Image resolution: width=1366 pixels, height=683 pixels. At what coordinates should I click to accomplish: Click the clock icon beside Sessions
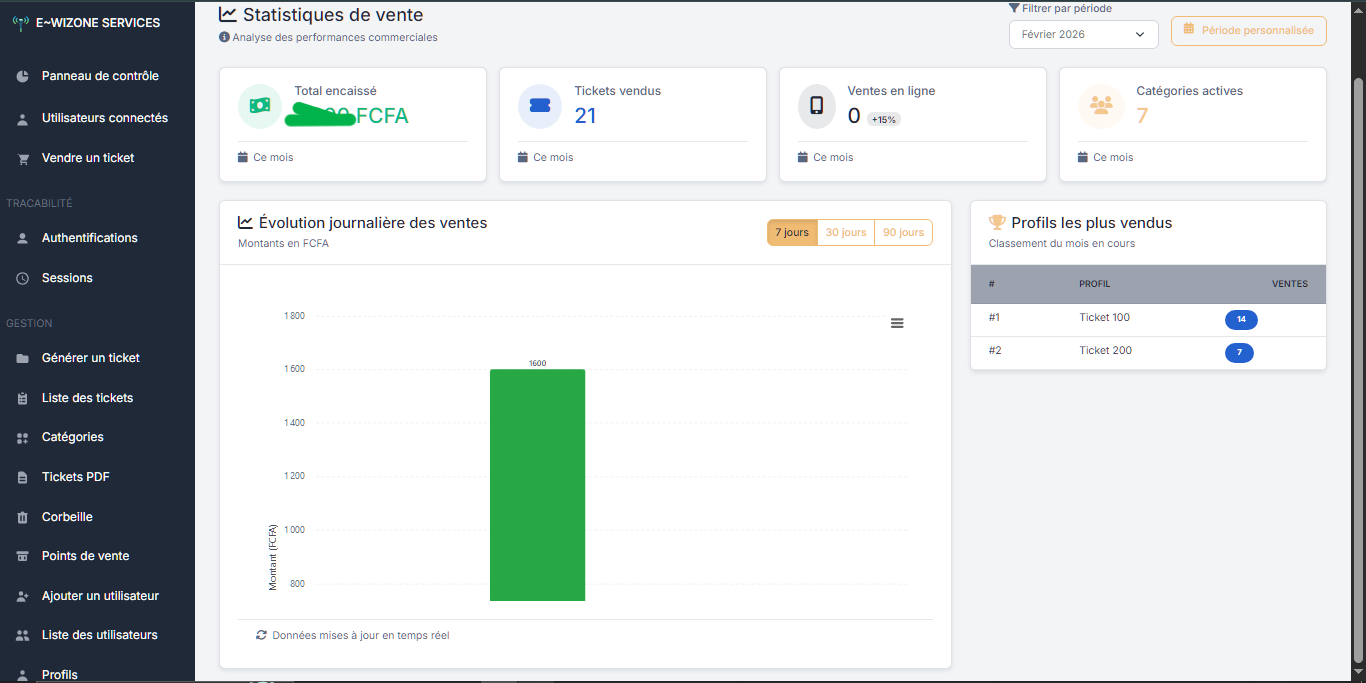23,279
